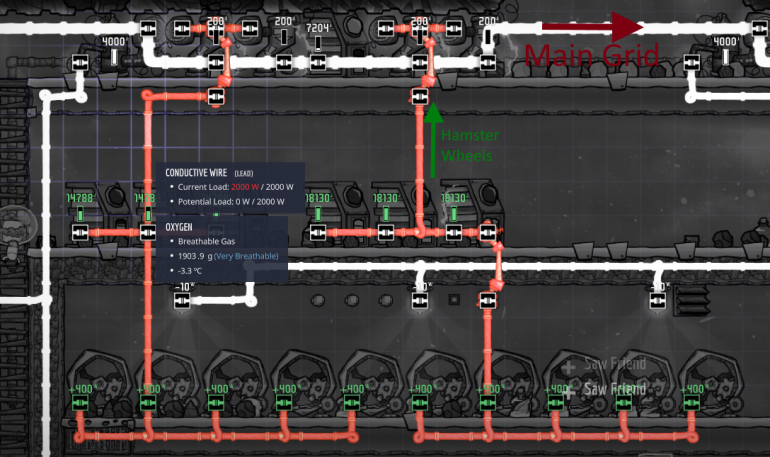
Task: Click the third 18130 battery charge label
Action: (454, 198)
